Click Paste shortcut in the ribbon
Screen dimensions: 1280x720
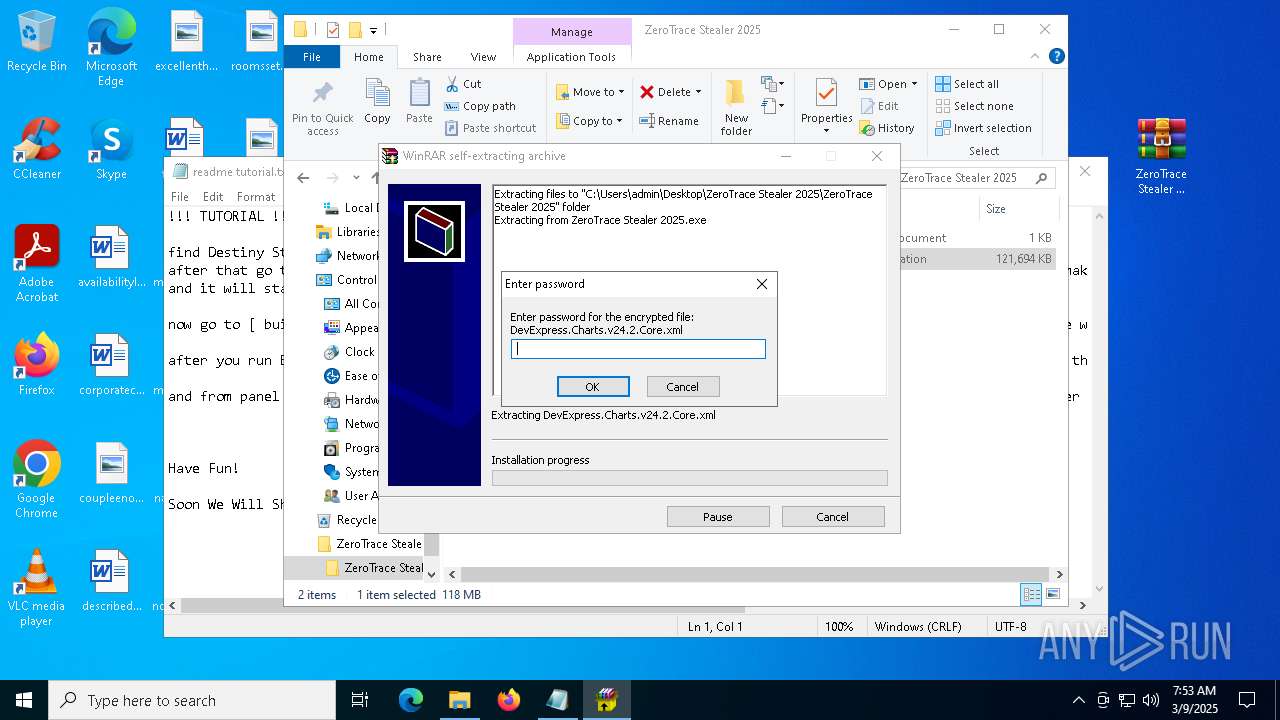pyautogui.click(x=491, y=128)
